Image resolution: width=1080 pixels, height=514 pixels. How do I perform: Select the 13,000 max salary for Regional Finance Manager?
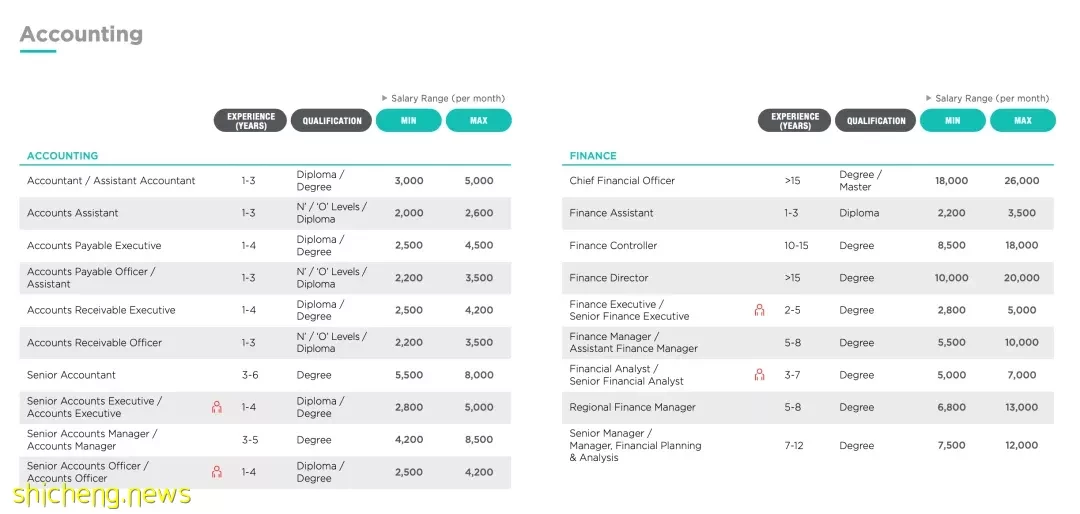(x=1021, y=407)
